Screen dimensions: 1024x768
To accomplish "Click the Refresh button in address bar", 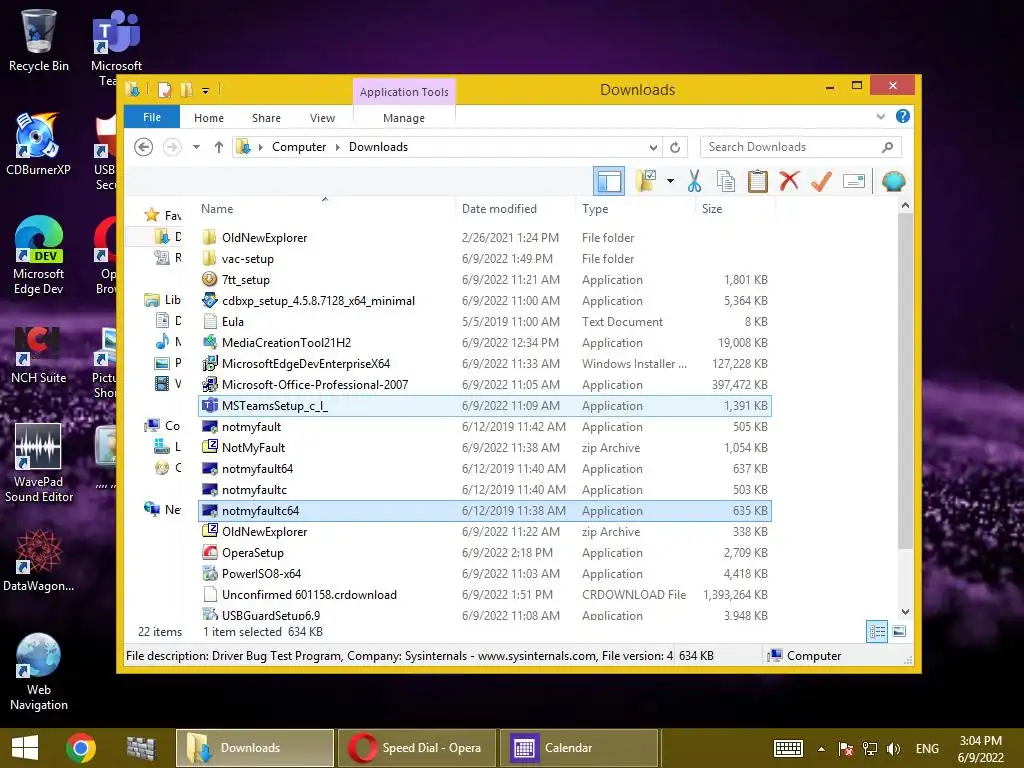I will 675,147.
